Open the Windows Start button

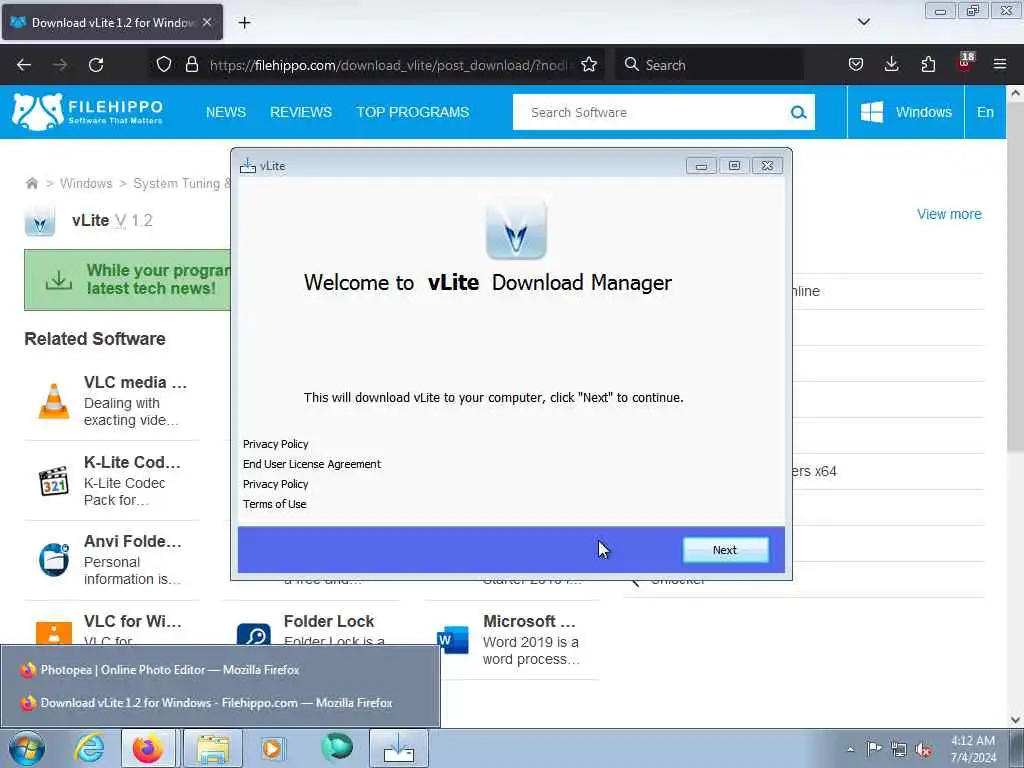tap(27, 748)
